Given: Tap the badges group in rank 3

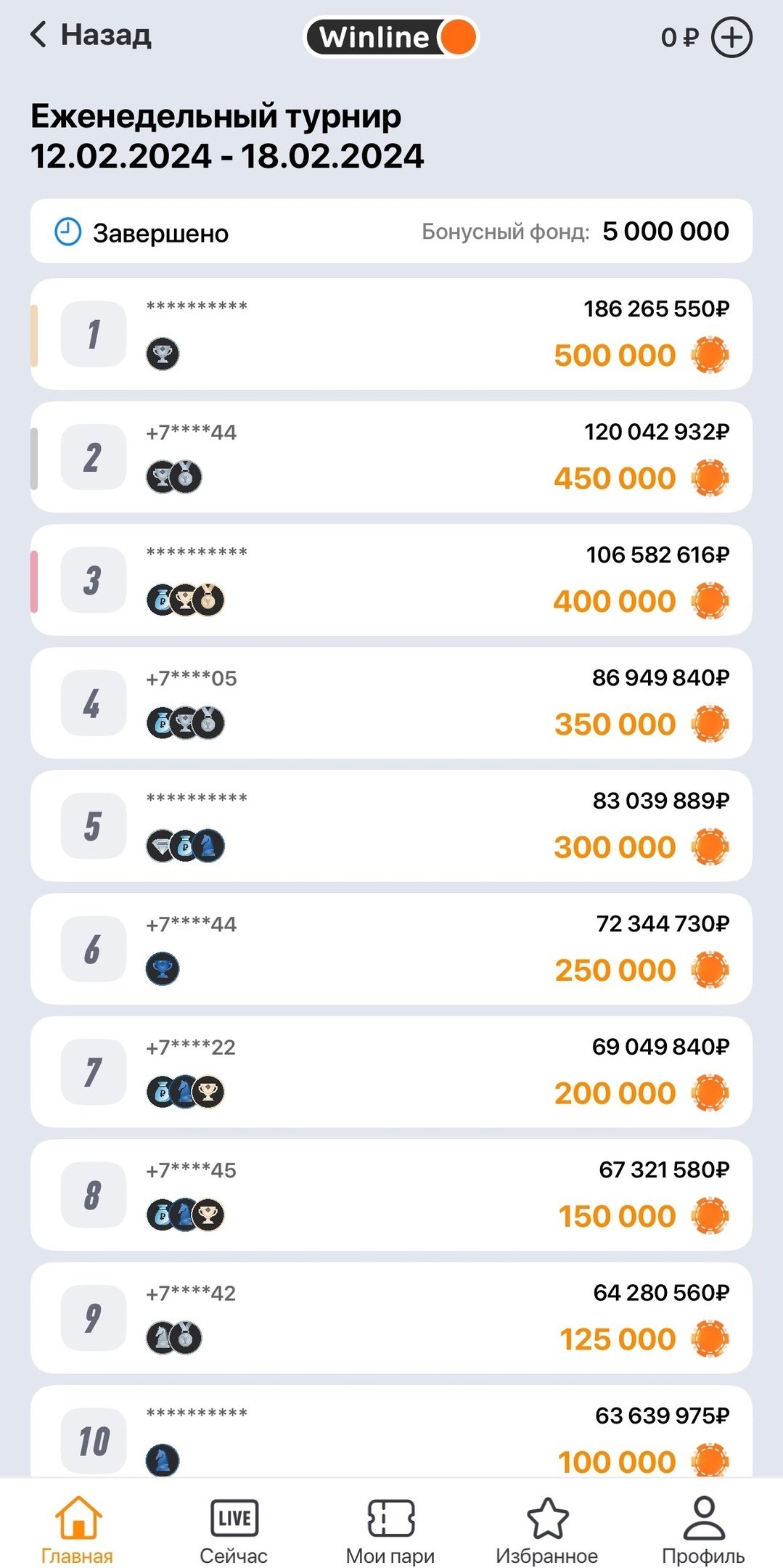Looking at the screenshot, I should click(186, 600).
